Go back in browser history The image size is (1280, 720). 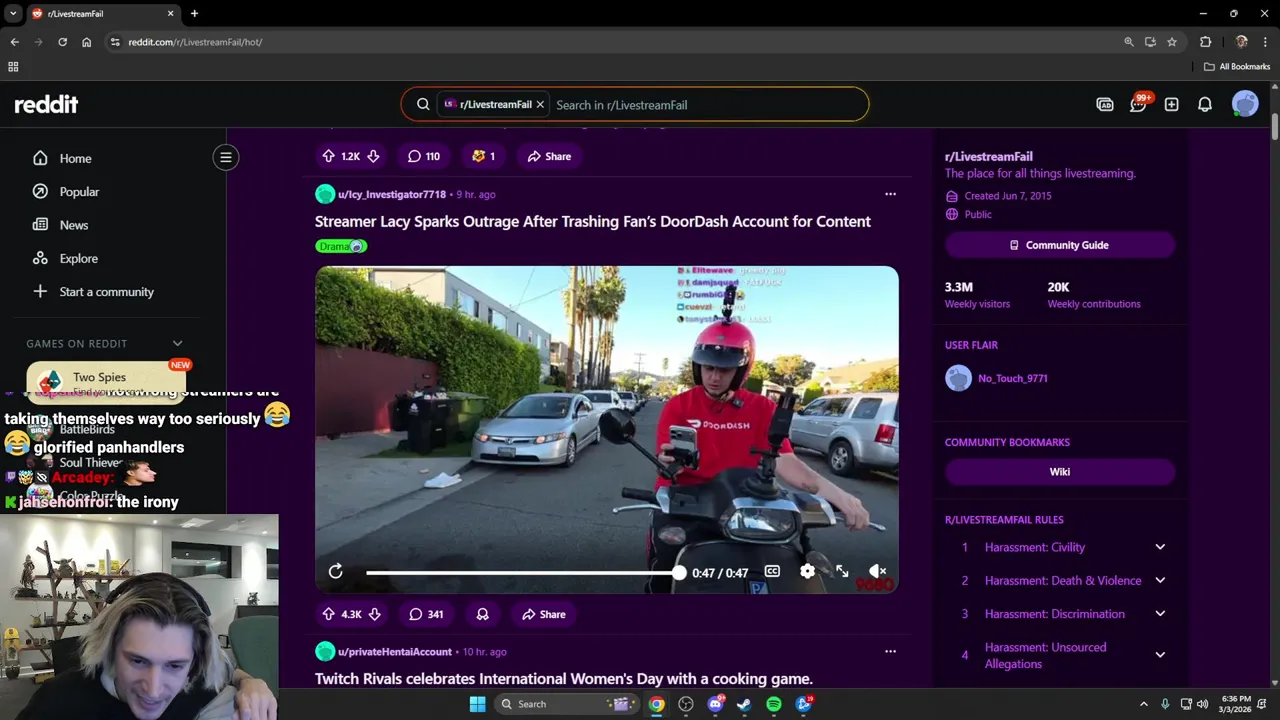[14, 42]
